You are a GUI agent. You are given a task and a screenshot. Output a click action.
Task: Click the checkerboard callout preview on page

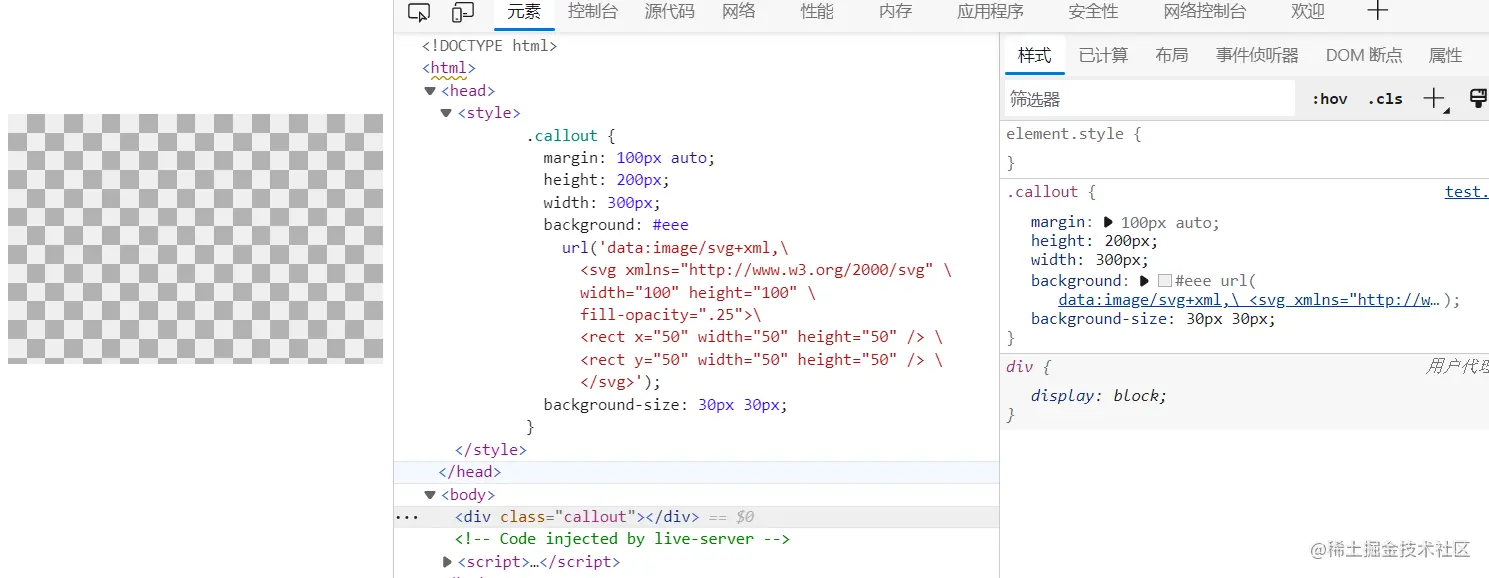(x=195, y=238)
